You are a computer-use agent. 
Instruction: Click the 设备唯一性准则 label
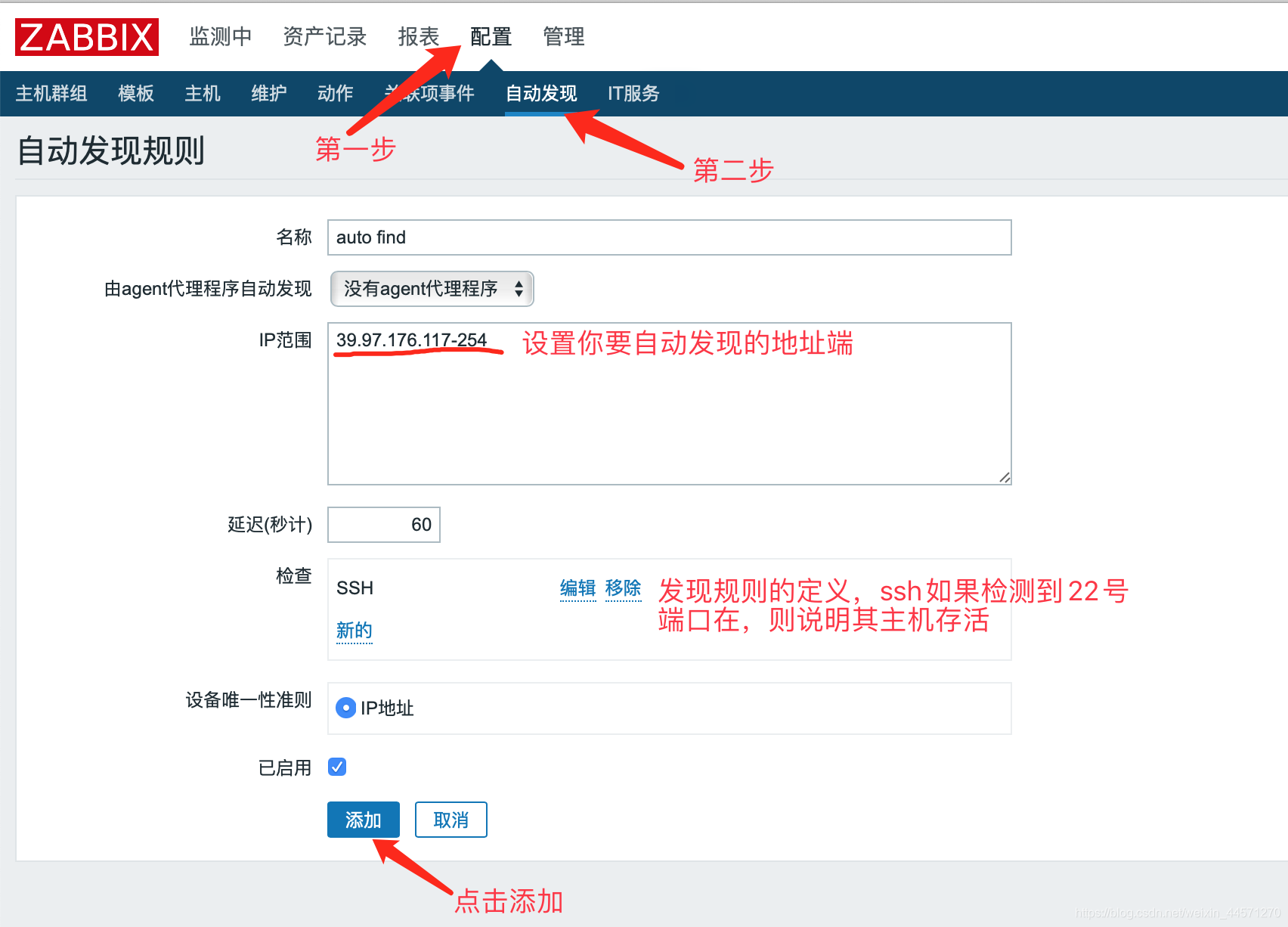(x=249, y=700)
